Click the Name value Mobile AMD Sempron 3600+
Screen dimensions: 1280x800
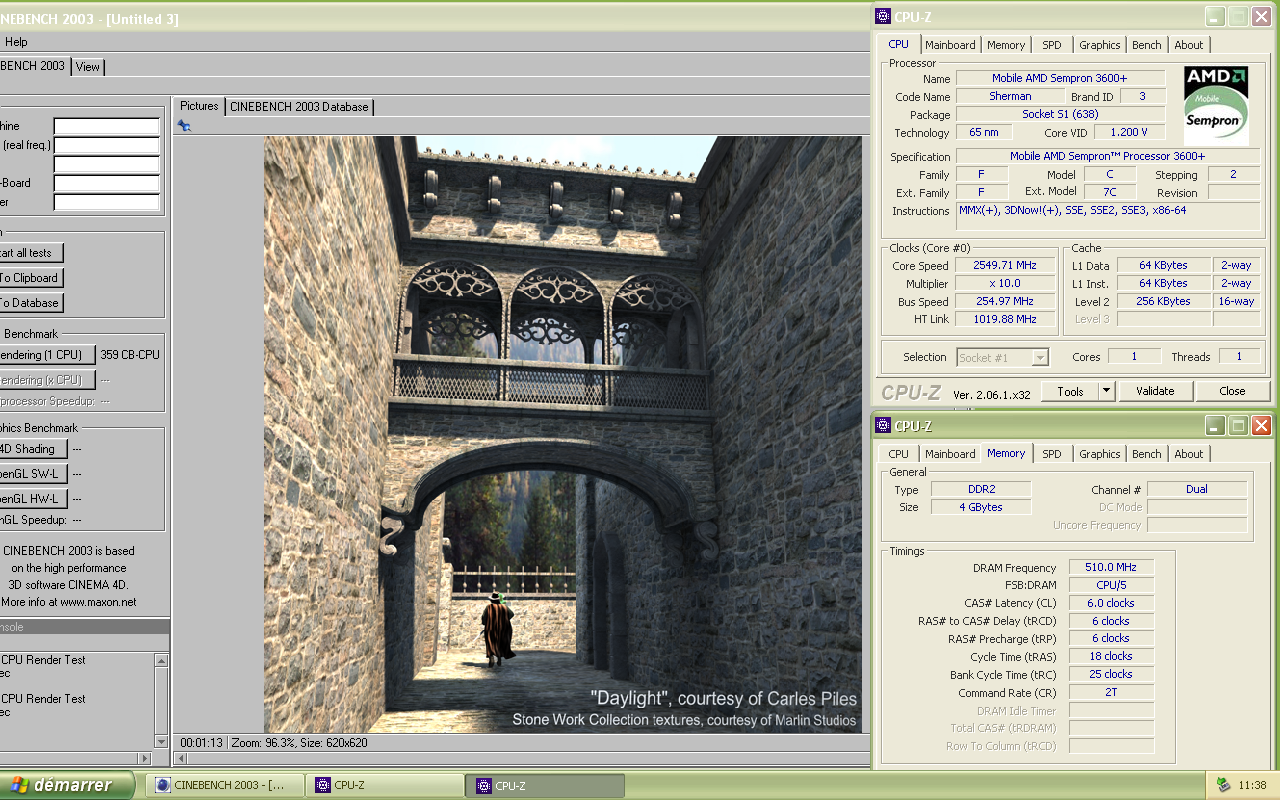(1061, 78)
